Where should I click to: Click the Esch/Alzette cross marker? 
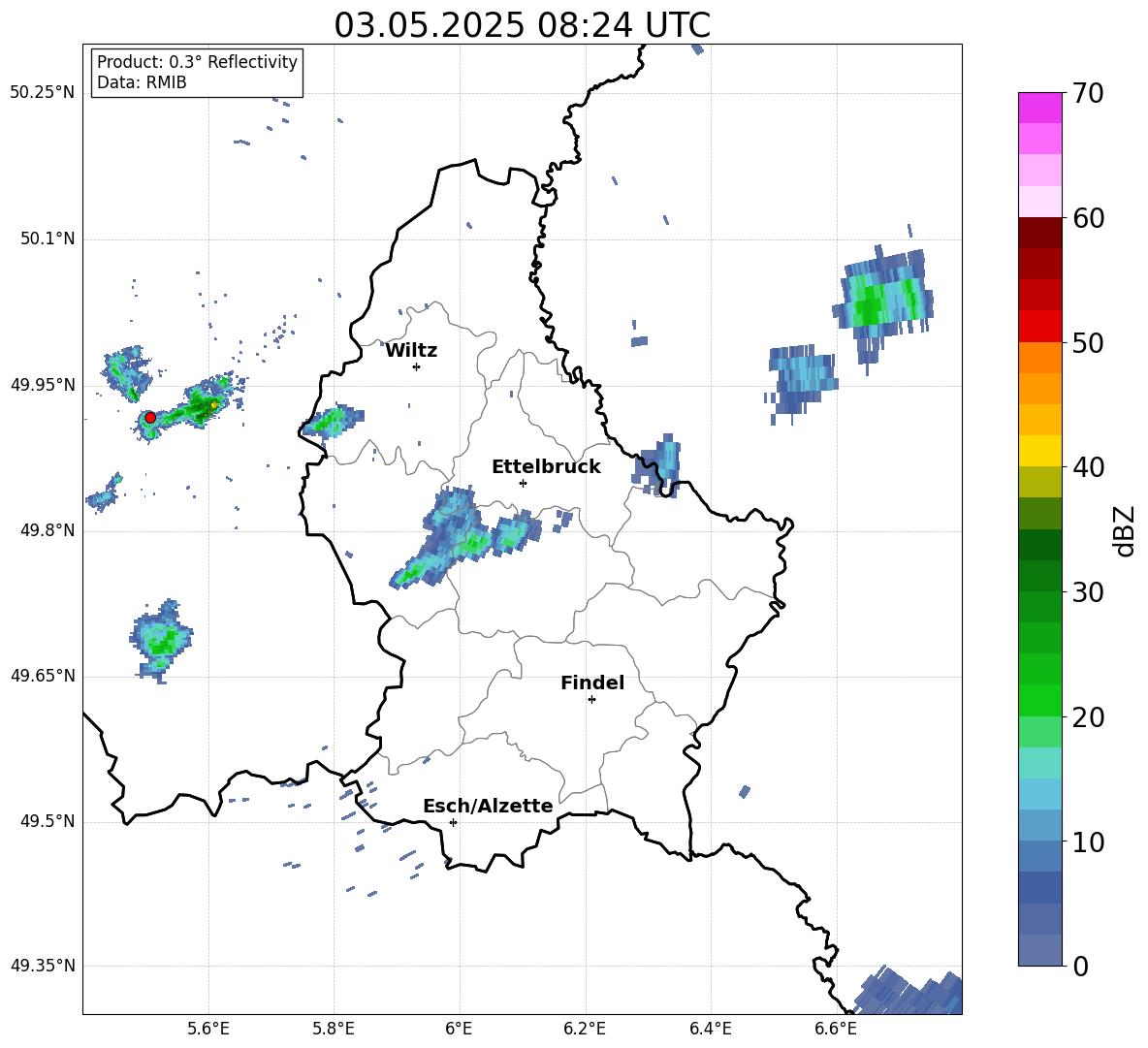tap(453, 822)
